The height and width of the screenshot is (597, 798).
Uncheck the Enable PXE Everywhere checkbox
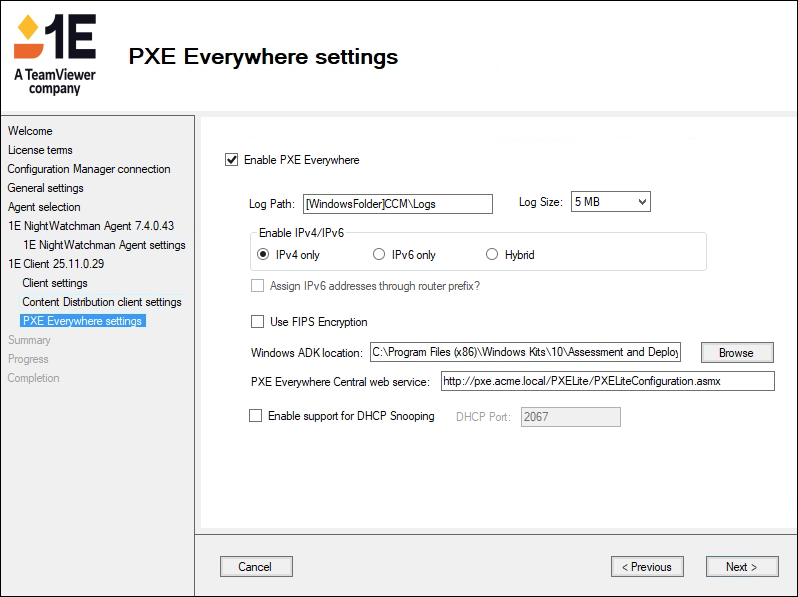[x=232, y=160]
